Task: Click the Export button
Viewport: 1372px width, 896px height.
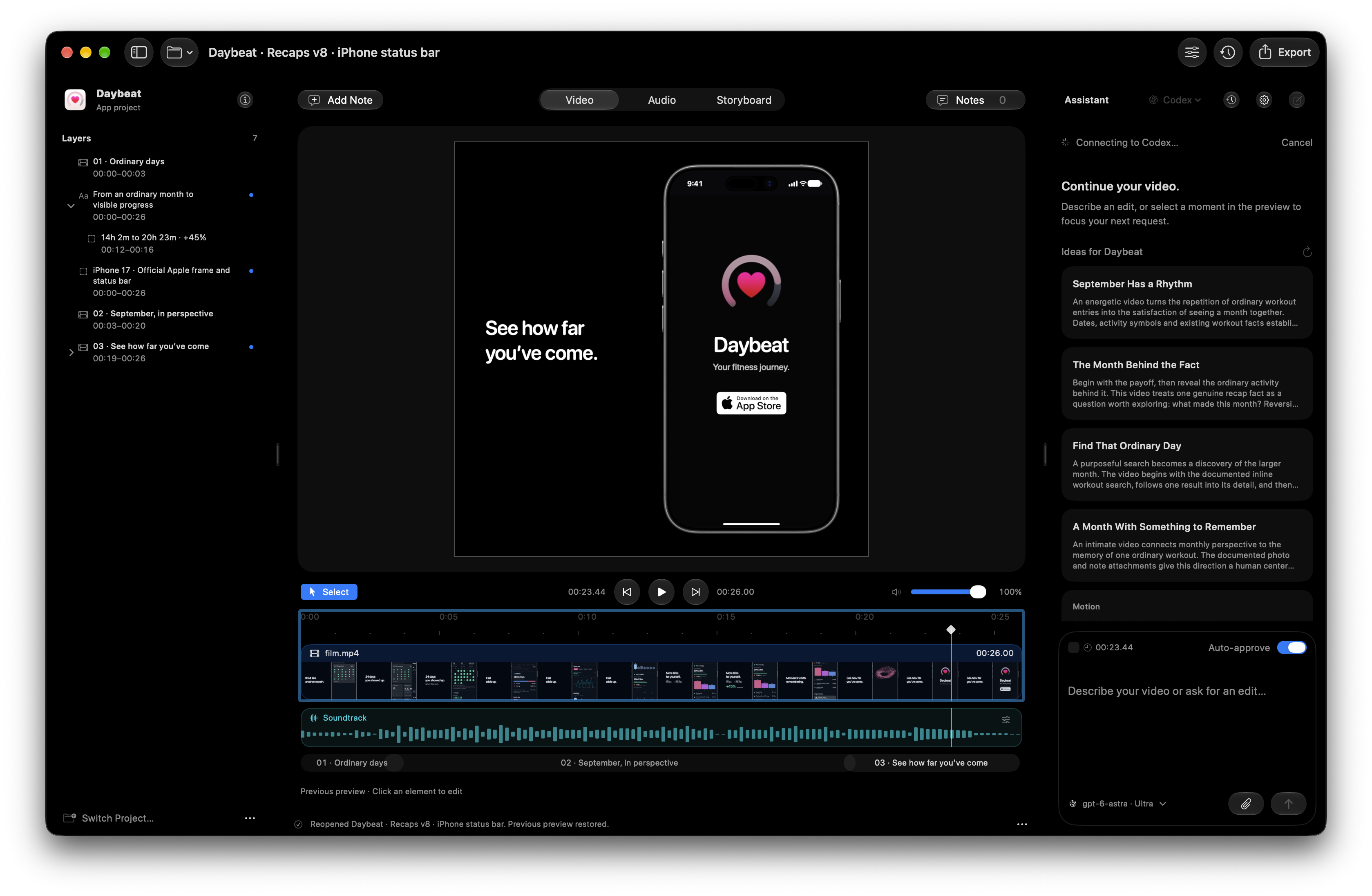Action: point(1284,52)
